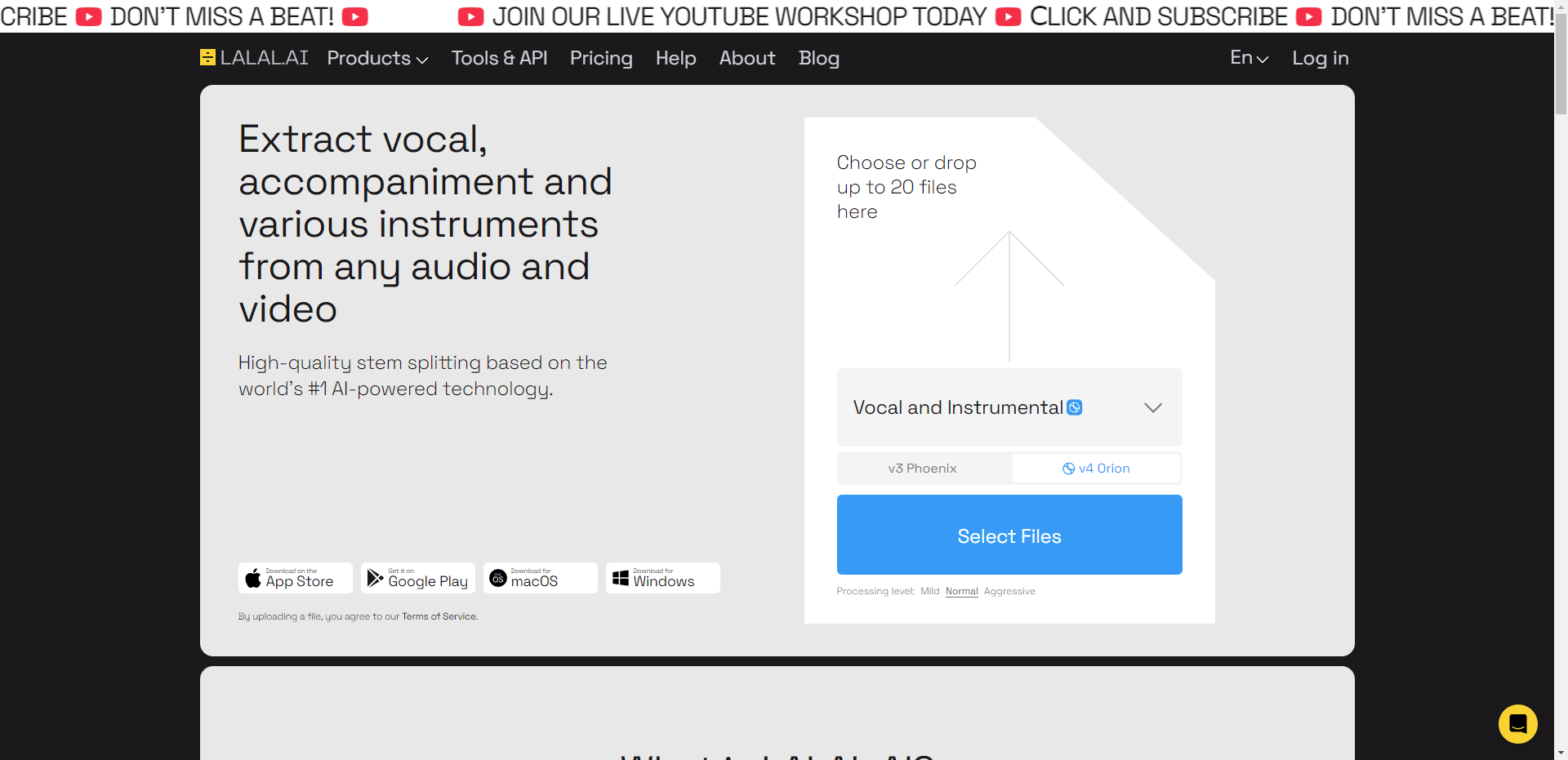This screenshot has height=760, width=1568.
Task: Click the High-quality stem splitting subtitle
Action: [x=423, y=376]
